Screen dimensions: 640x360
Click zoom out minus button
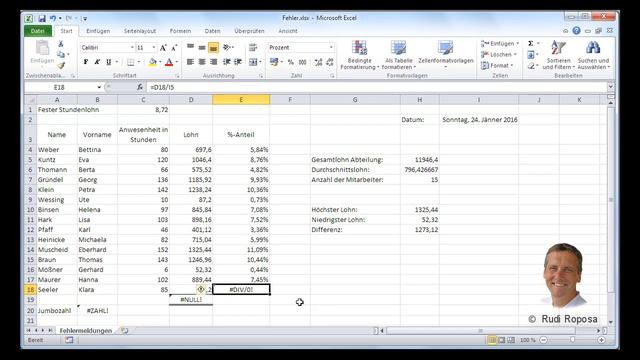(544, 340)
